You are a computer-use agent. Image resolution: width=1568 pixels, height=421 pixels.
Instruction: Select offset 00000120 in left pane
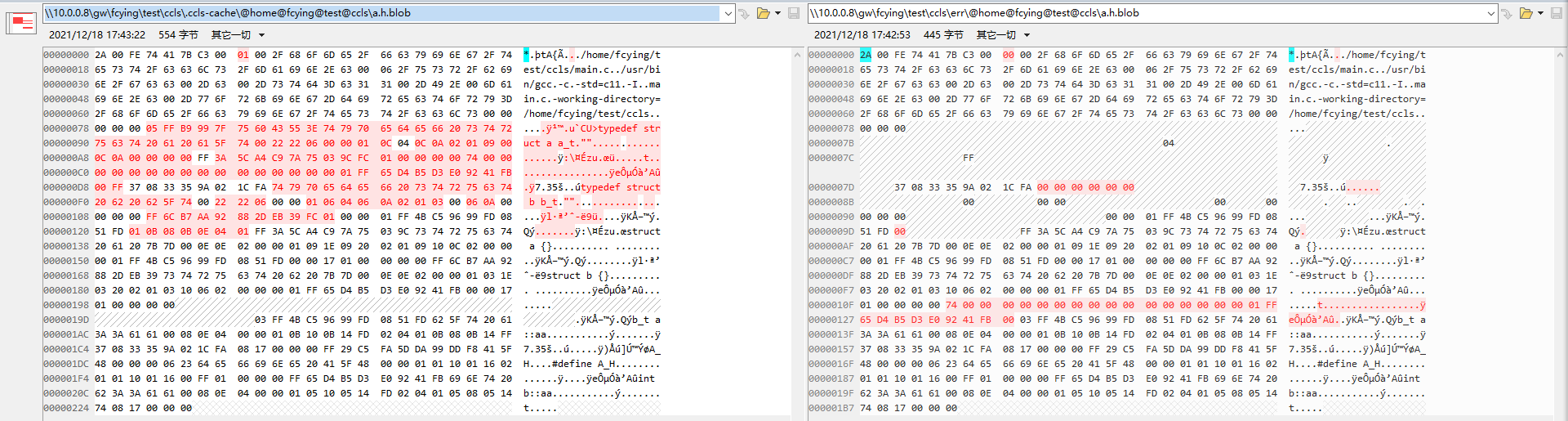(66, 231)
